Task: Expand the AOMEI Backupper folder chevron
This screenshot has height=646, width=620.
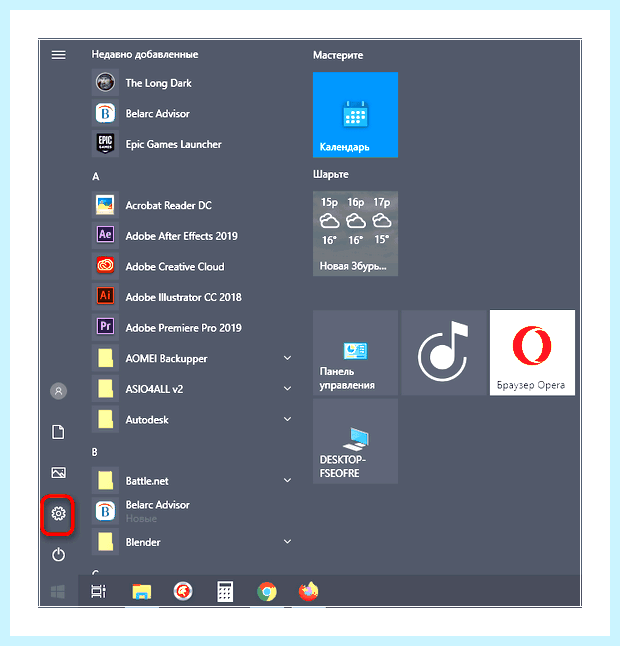Action: (x=288, y=358)
